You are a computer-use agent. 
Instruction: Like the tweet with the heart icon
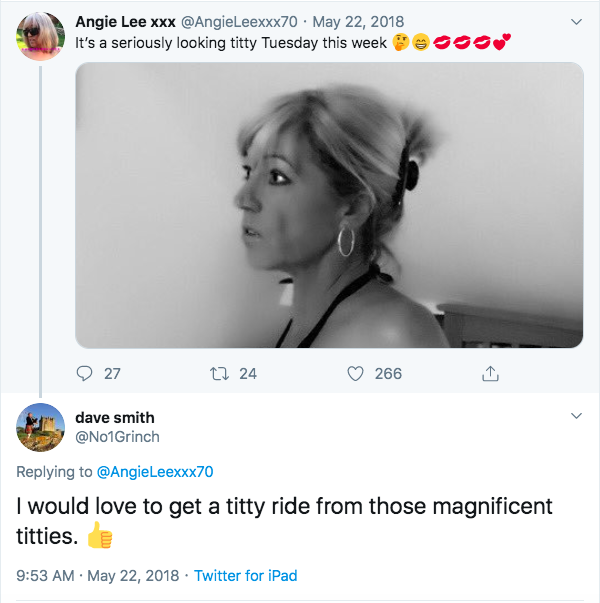354,374
